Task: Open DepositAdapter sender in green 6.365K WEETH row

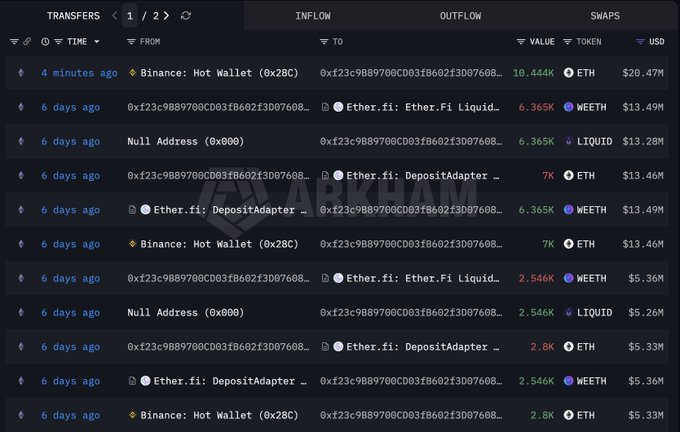Action: point(230,210)
